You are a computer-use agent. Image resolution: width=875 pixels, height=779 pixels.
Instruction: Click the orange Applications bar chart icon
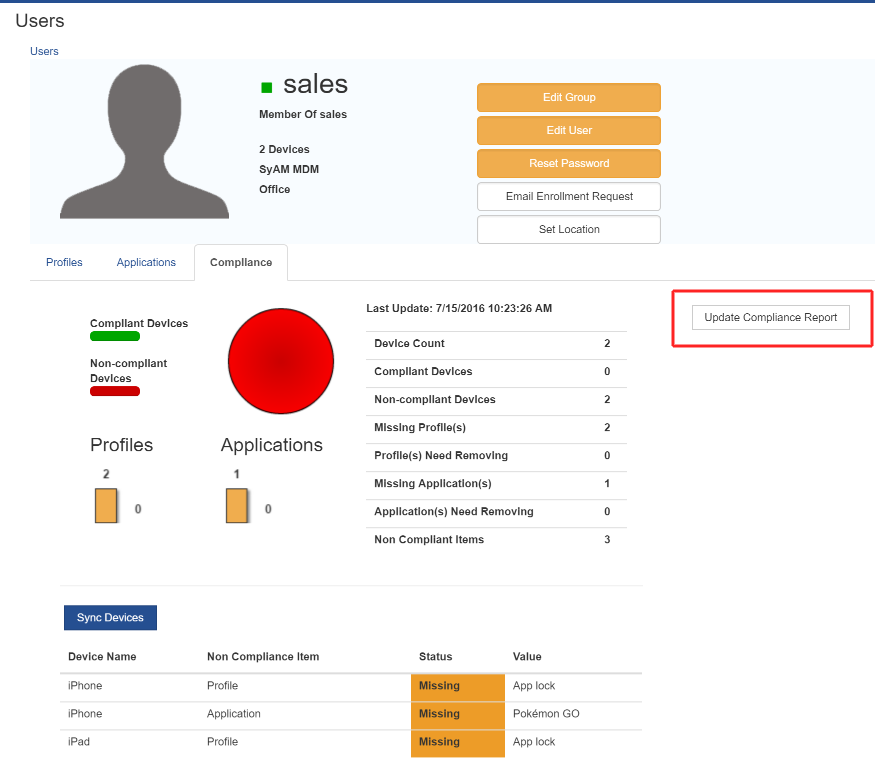[237, 506]
